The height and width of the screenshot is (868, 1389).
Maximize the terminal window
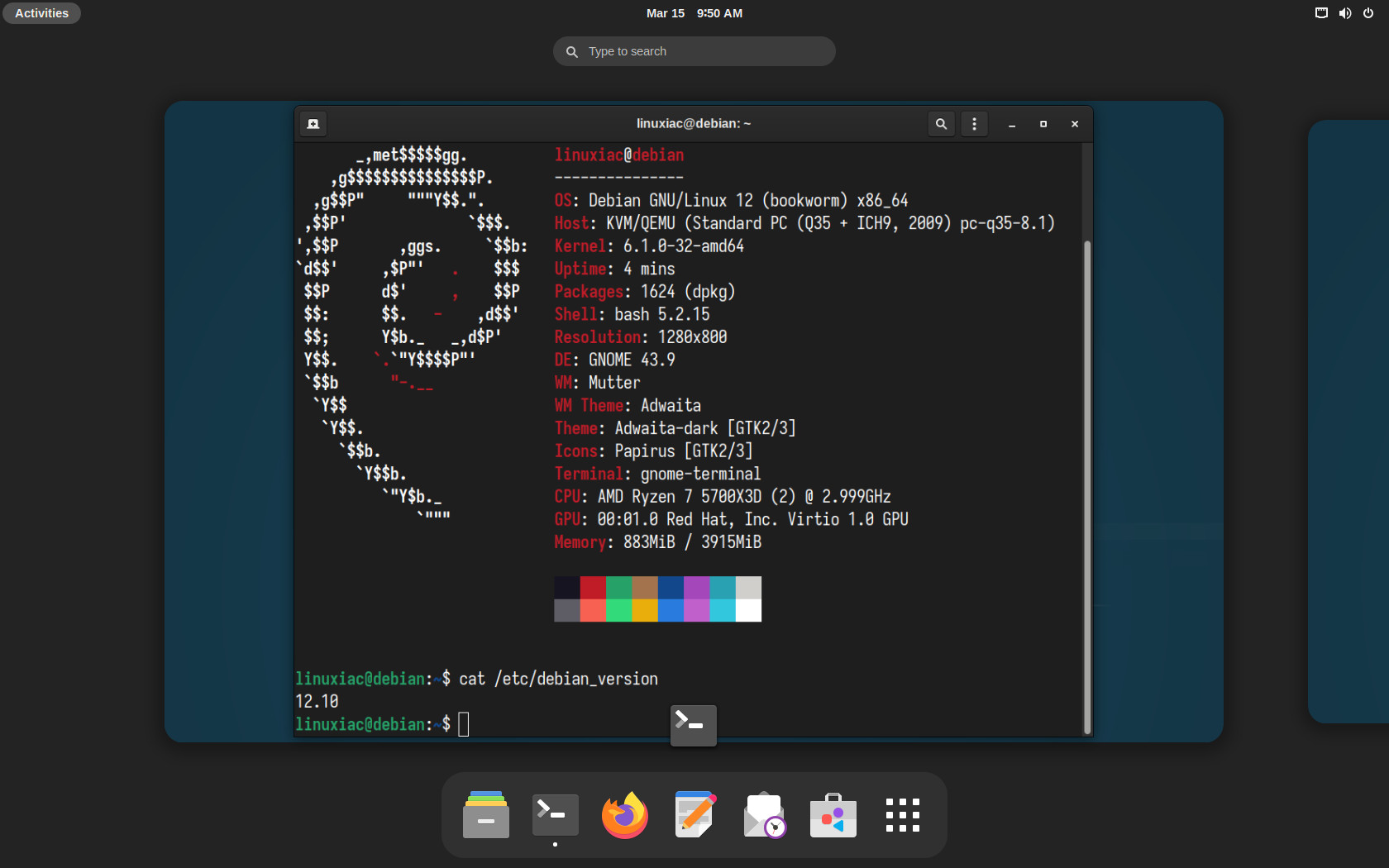point(1043,124)
